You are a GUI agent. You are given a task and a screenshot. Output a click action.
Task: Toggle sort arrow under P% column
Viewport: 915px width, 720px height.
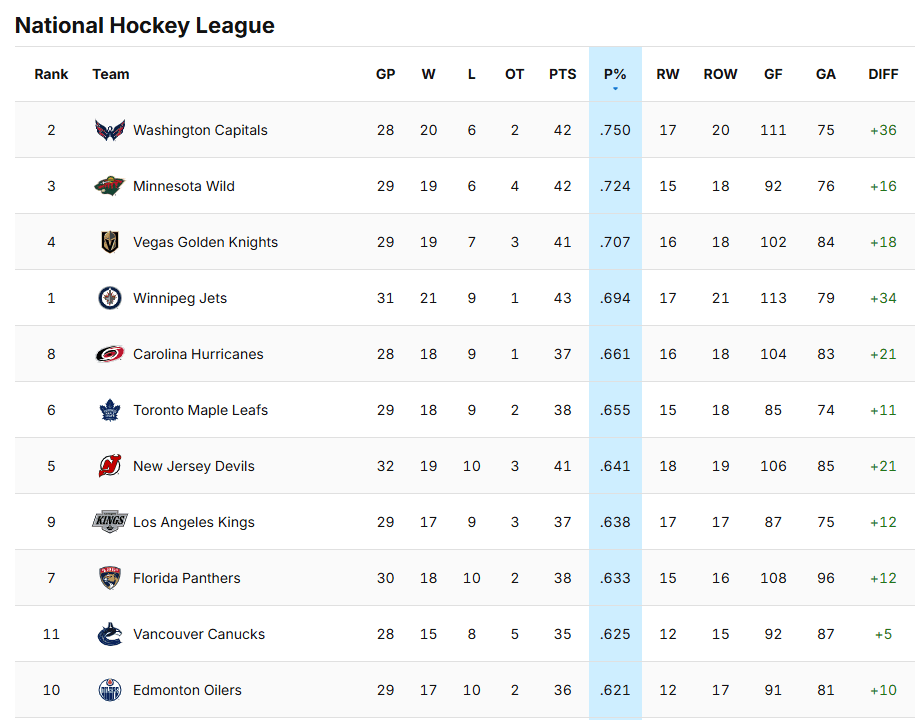pyautogui.click(x=615, y=89)
